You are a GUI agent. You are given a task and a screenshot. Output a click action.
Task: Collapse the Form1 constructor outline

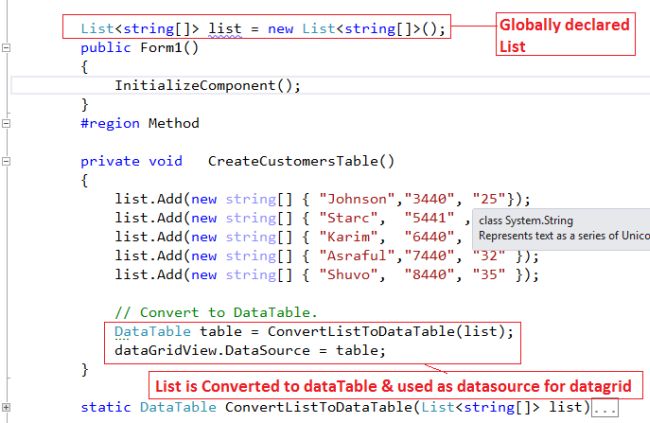(x=6, y=48)
